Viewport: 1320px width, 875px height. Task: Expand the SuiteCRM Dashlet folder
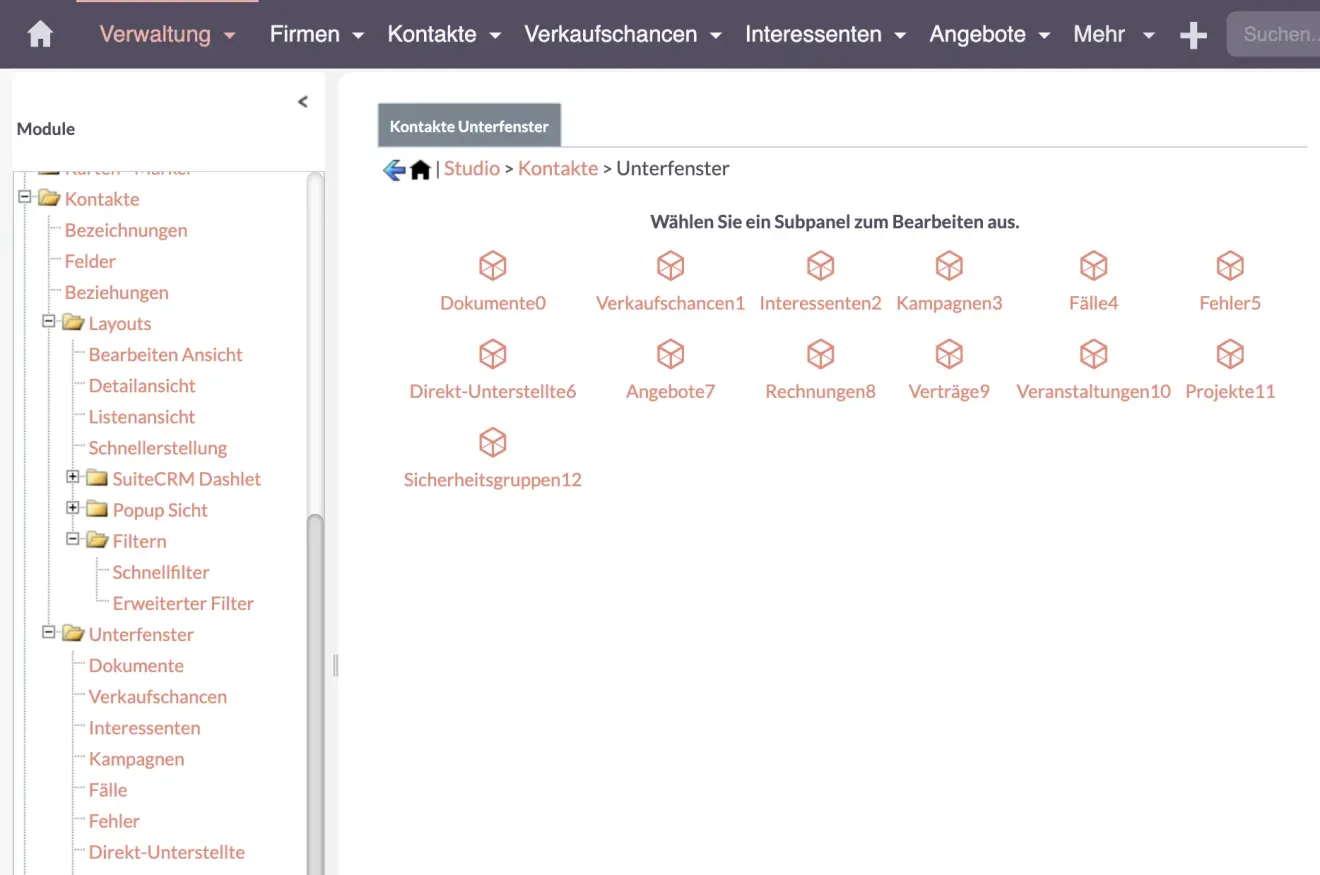coord(72,478)
